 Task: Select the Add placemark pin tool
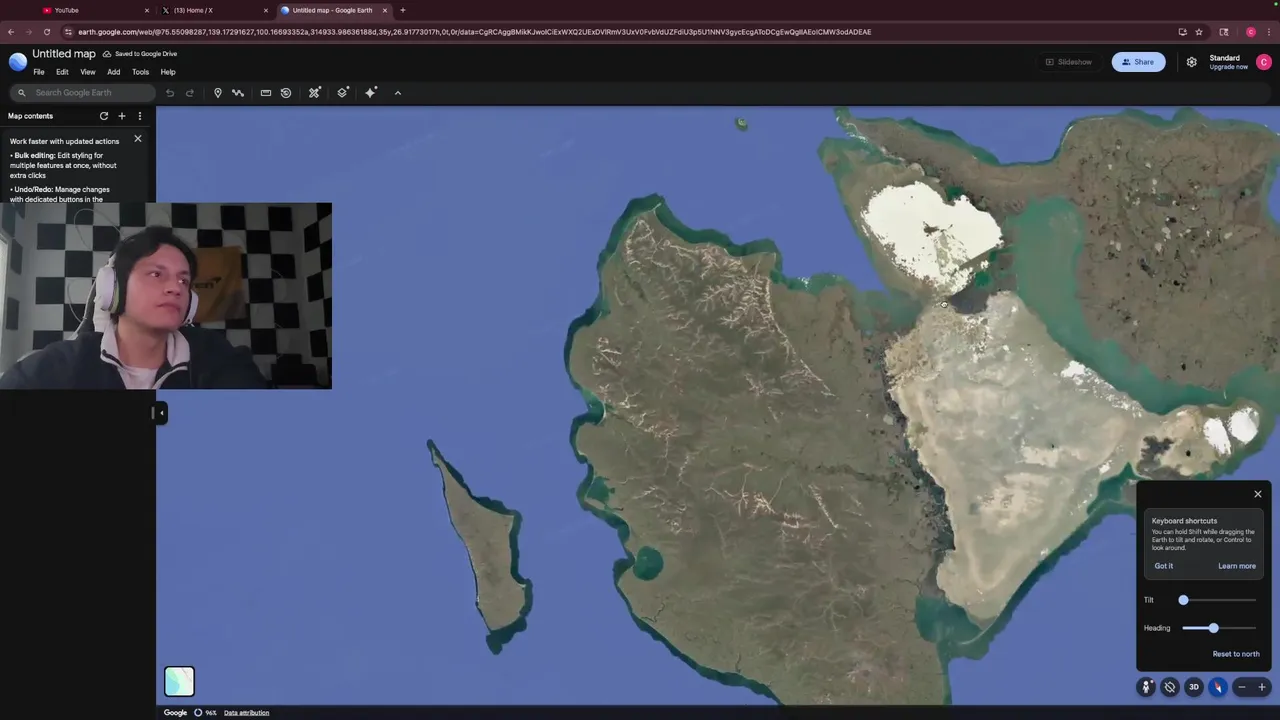(x=217, y=93)
